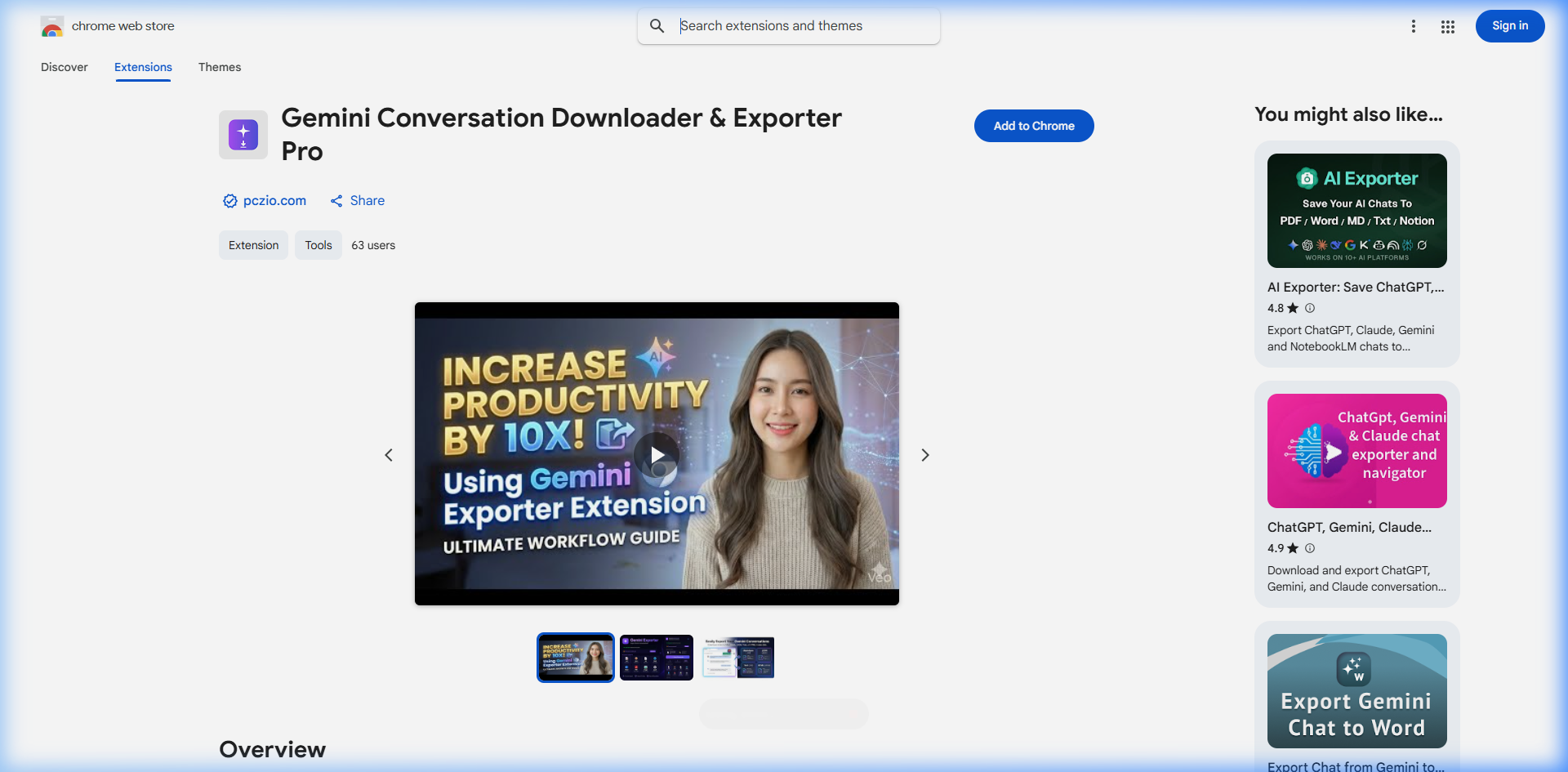Click Download and export ChatGPT description text
The height and width of the screenshot is (772, 1568).
click(1356, 578)
